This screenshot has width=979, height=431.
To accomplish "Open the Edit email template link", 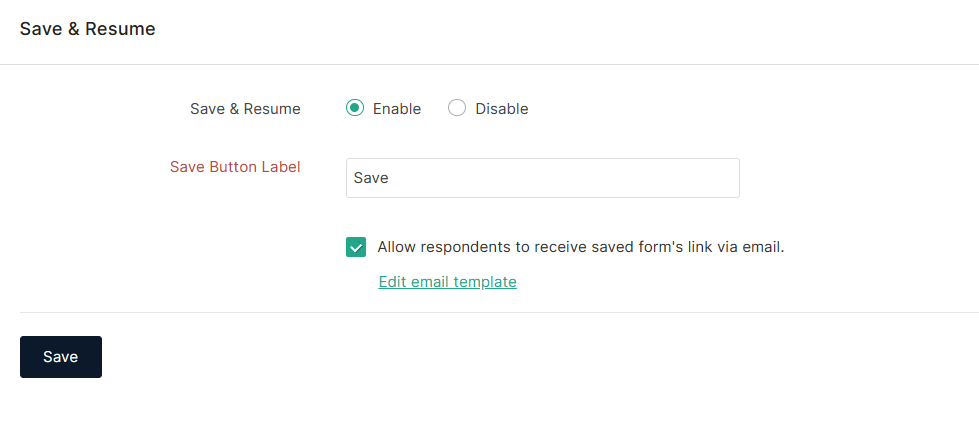I will pos(447,282).
